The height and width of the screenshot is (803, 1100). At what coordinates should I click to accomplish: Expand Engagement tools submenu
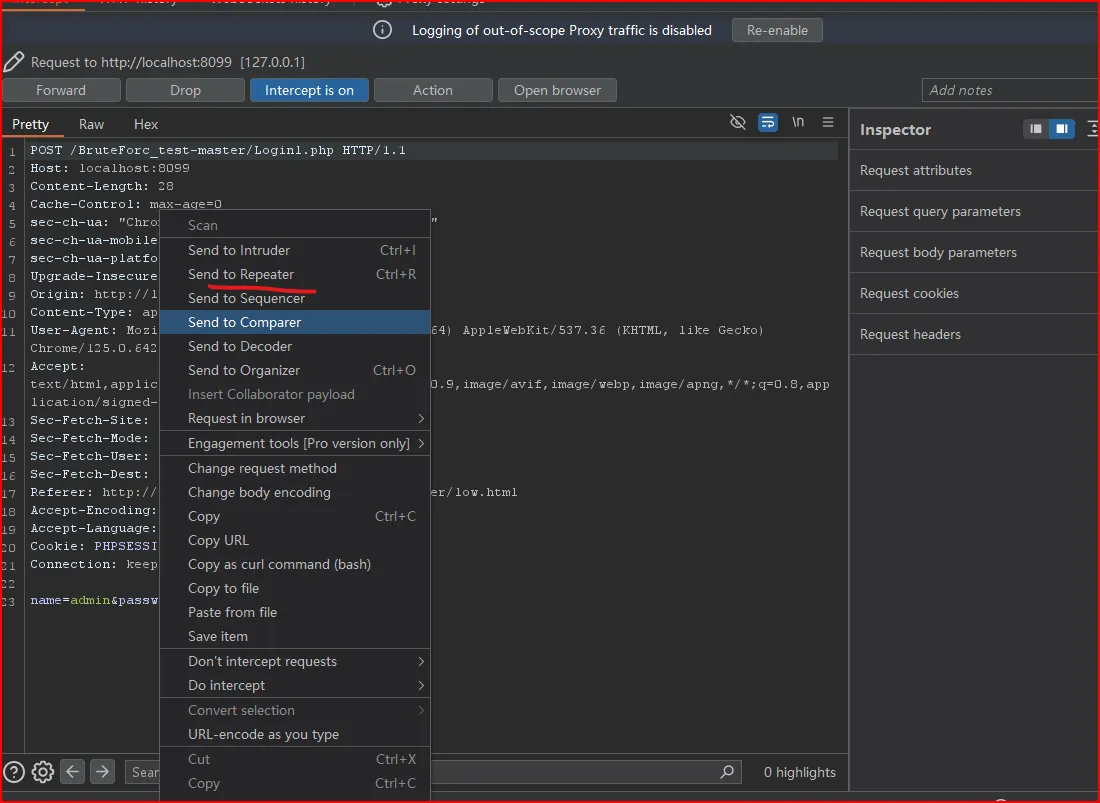(298, 443)
